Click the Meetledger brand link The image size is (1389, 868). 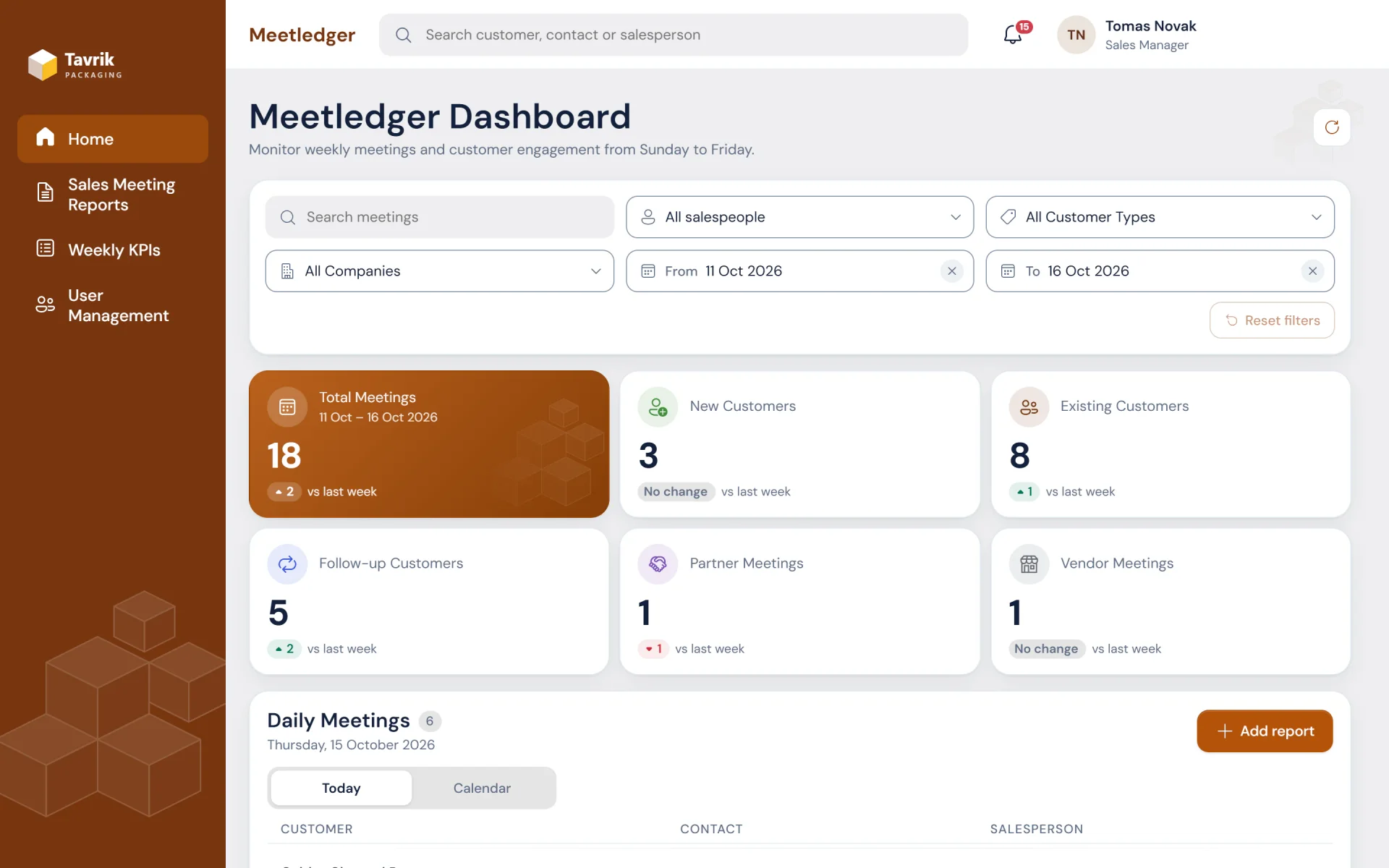[x=302, y=35]
